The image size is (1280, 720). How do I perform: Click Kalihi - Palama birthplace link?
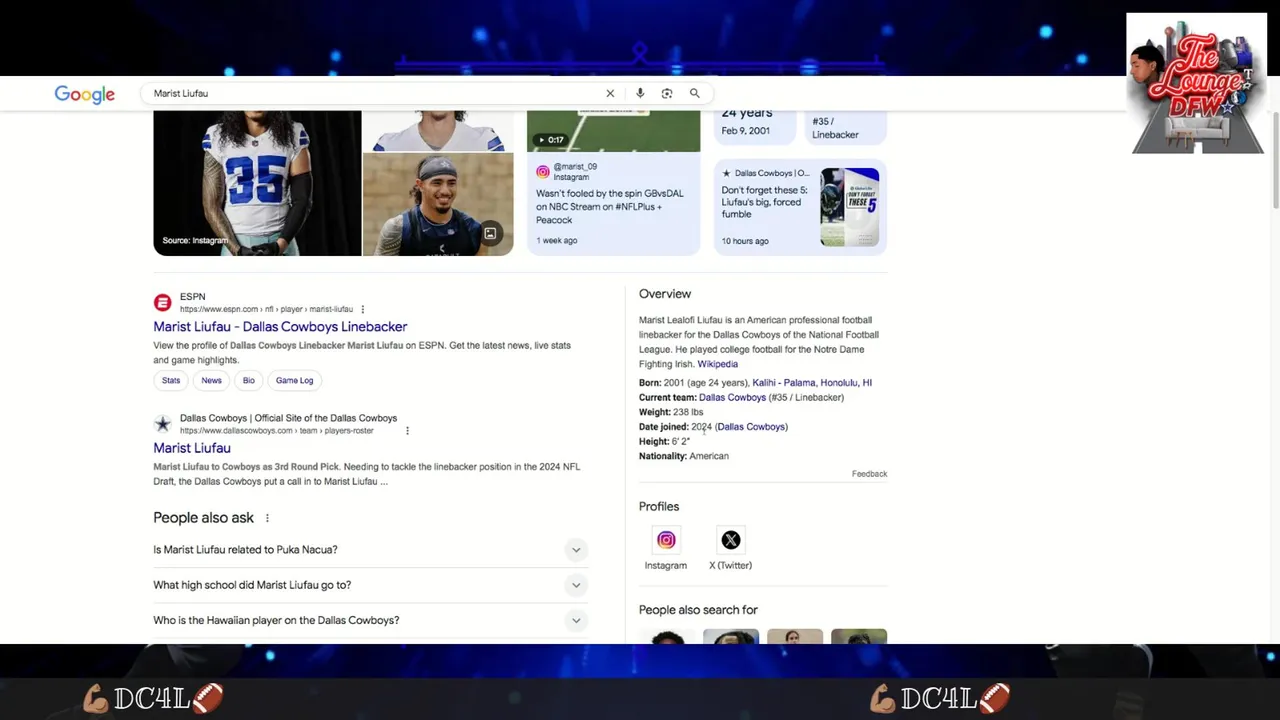point(784,383)
